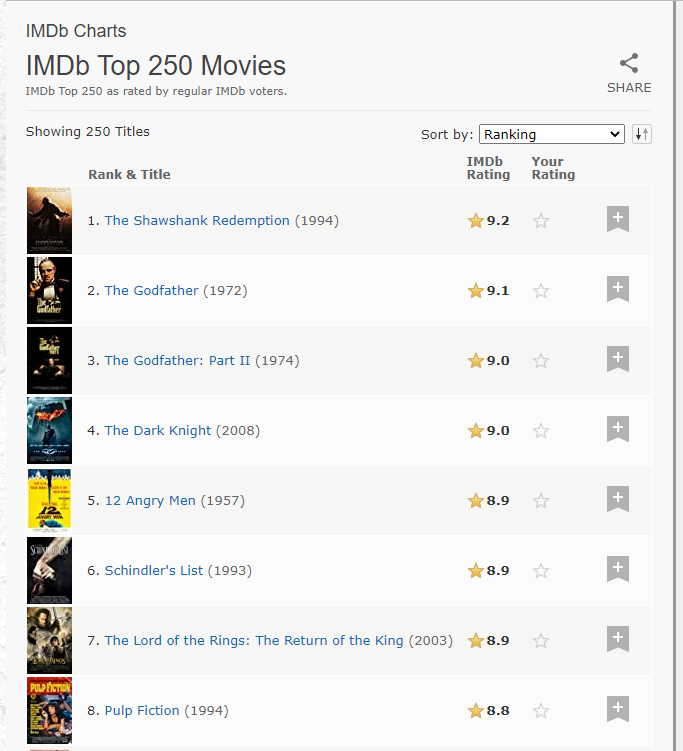
Task: Click the 12 Angry Men poster thumbnail
Action: 49,500
